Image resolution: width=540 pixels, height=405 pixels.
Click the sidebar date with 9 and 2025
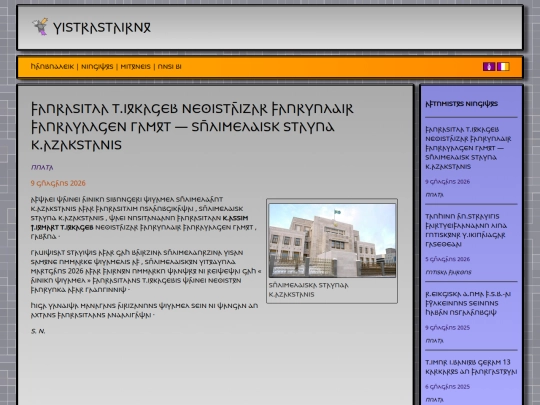447,328
